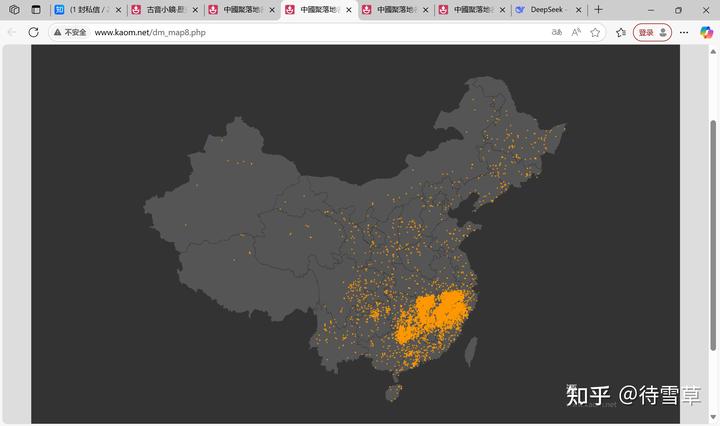Click the 不安全 site security indicator
This screenshot has height=426, width=720.
coord(70,32)
